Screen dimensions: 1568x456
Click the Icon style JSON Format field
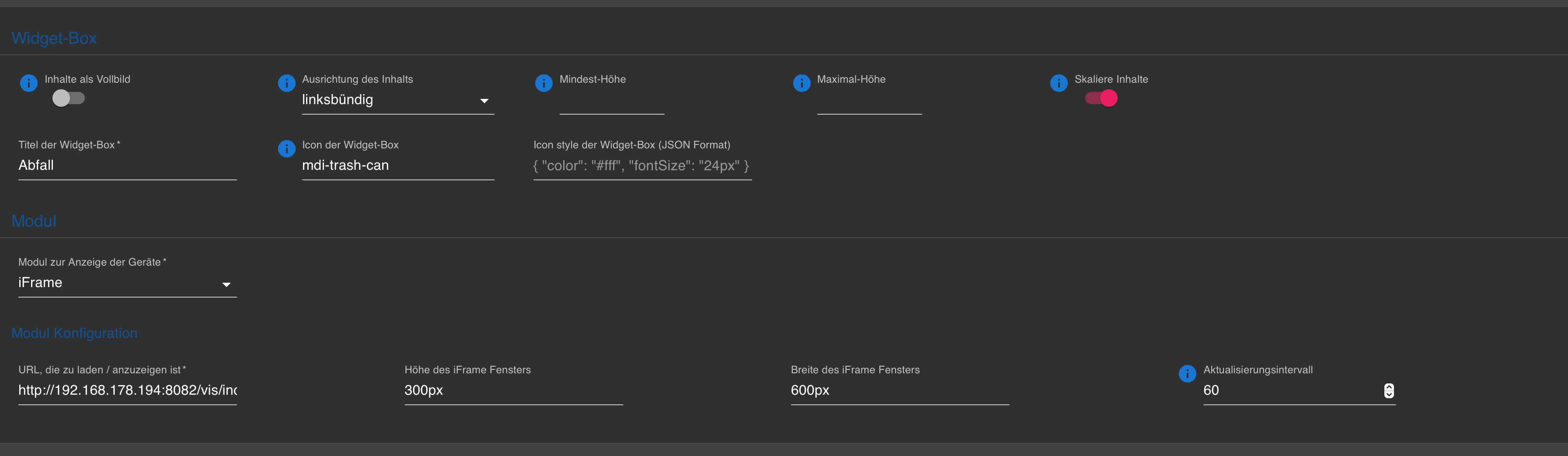click(x=642, y=165)
